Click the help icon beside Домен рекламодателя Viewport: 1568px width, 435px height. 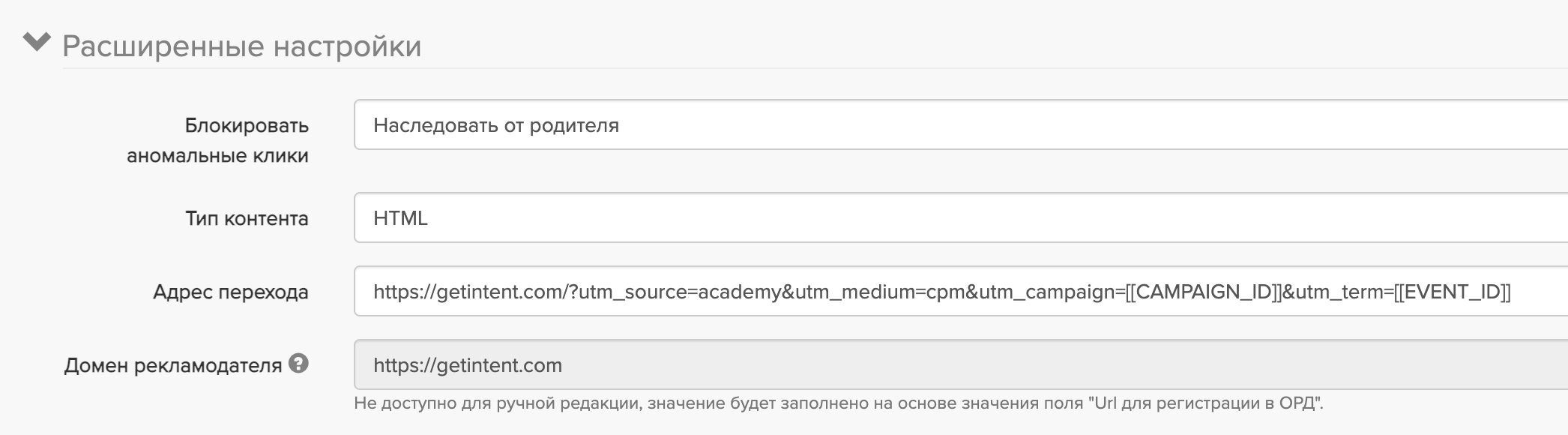[x=298, y=364]
